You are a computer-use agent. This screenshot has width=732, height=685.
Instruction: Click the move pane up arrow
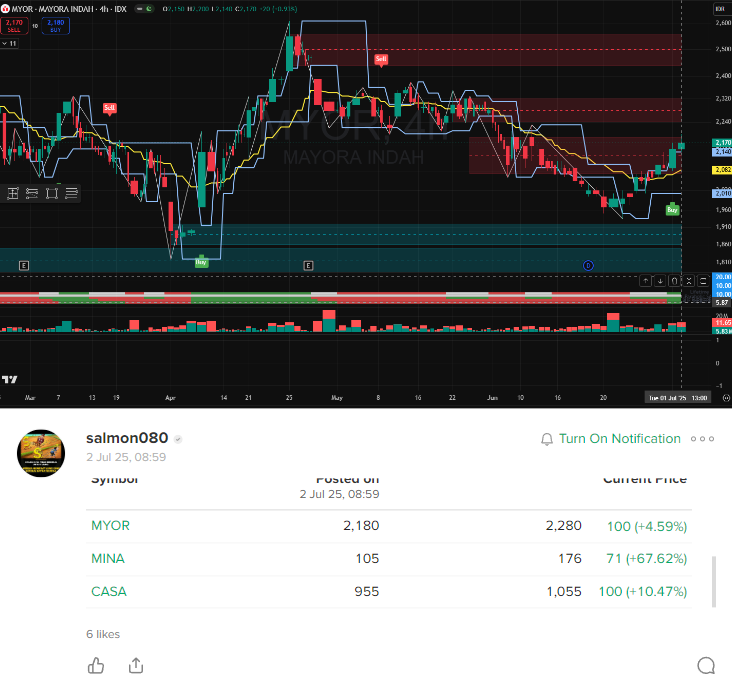pos(644,281)
